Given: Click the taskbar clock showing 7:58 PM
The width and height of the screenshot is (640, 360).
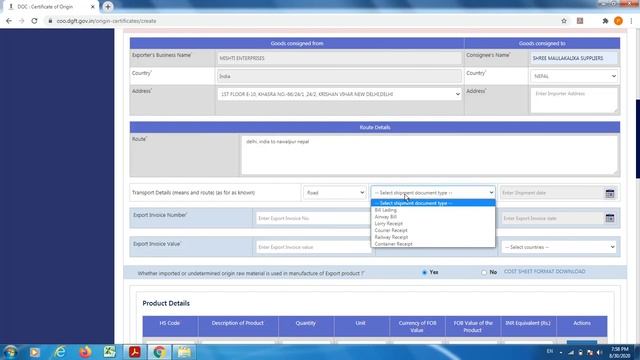Looking at the screenshot, I should pos(620,352).
